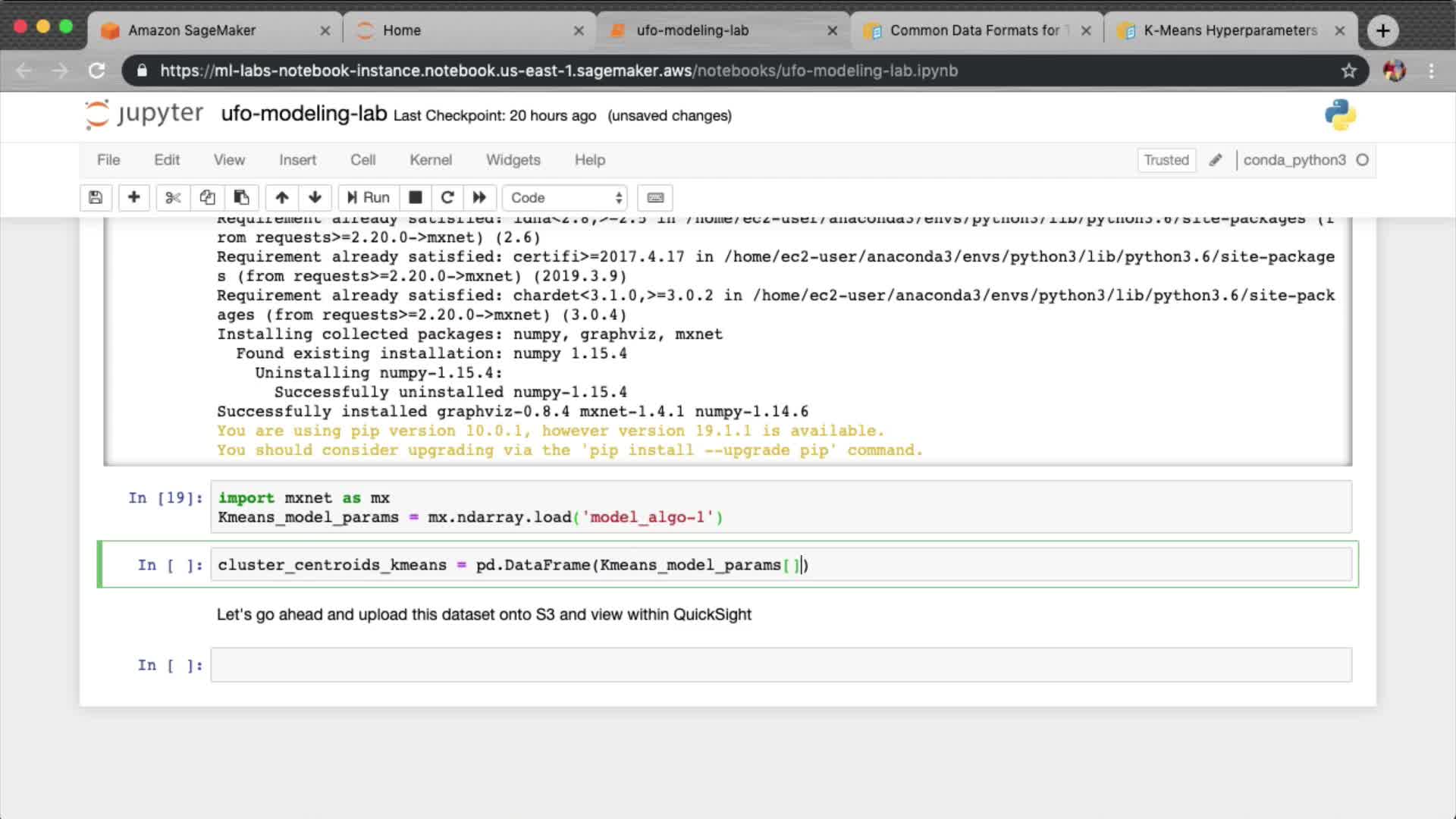1456x819 pixels.
Task: Move the selected cell down
Action: 315,198
